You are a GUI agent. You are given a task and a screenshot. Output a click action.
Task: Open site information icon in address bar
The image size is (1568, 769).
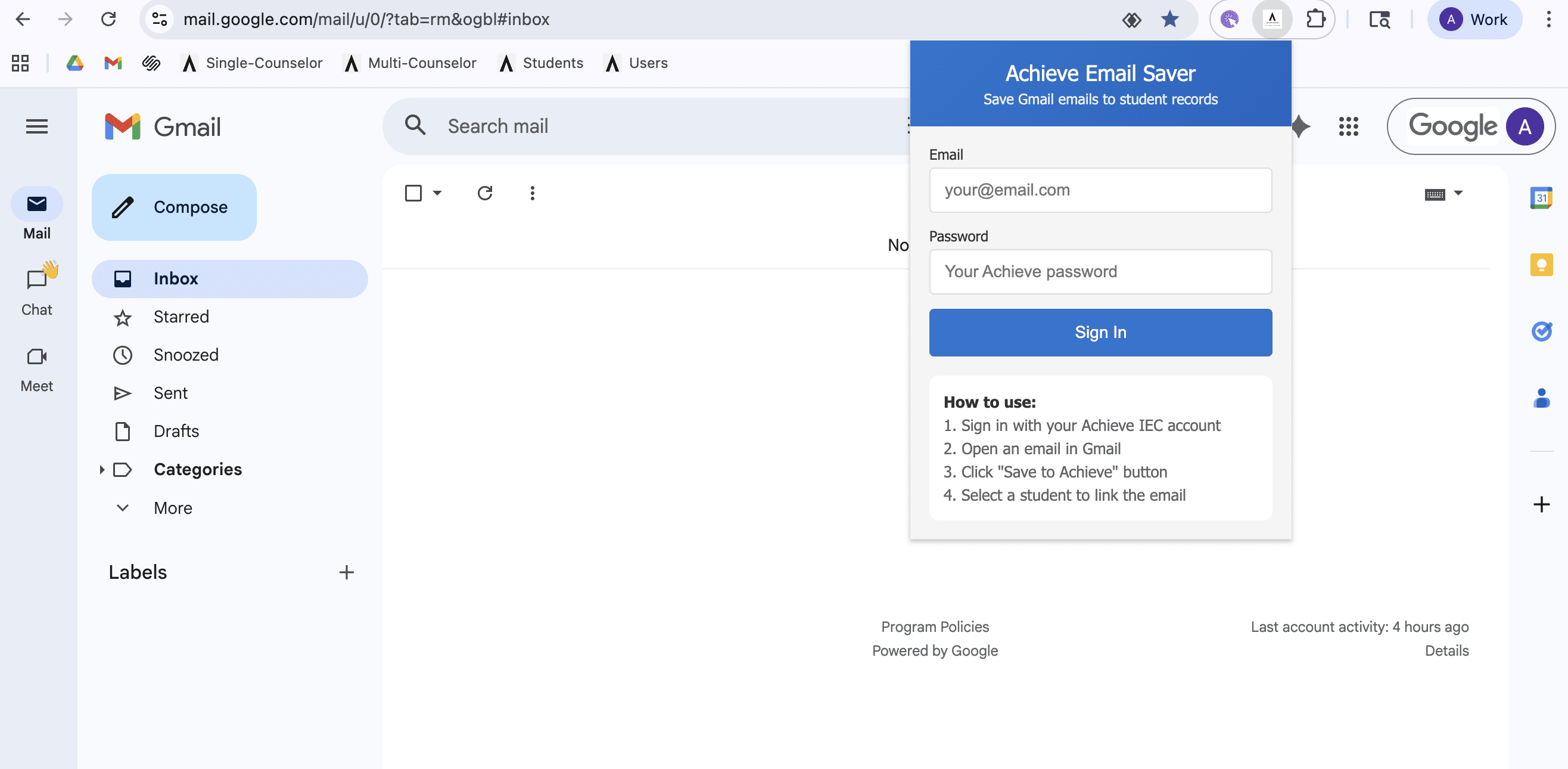coord(160,20)
